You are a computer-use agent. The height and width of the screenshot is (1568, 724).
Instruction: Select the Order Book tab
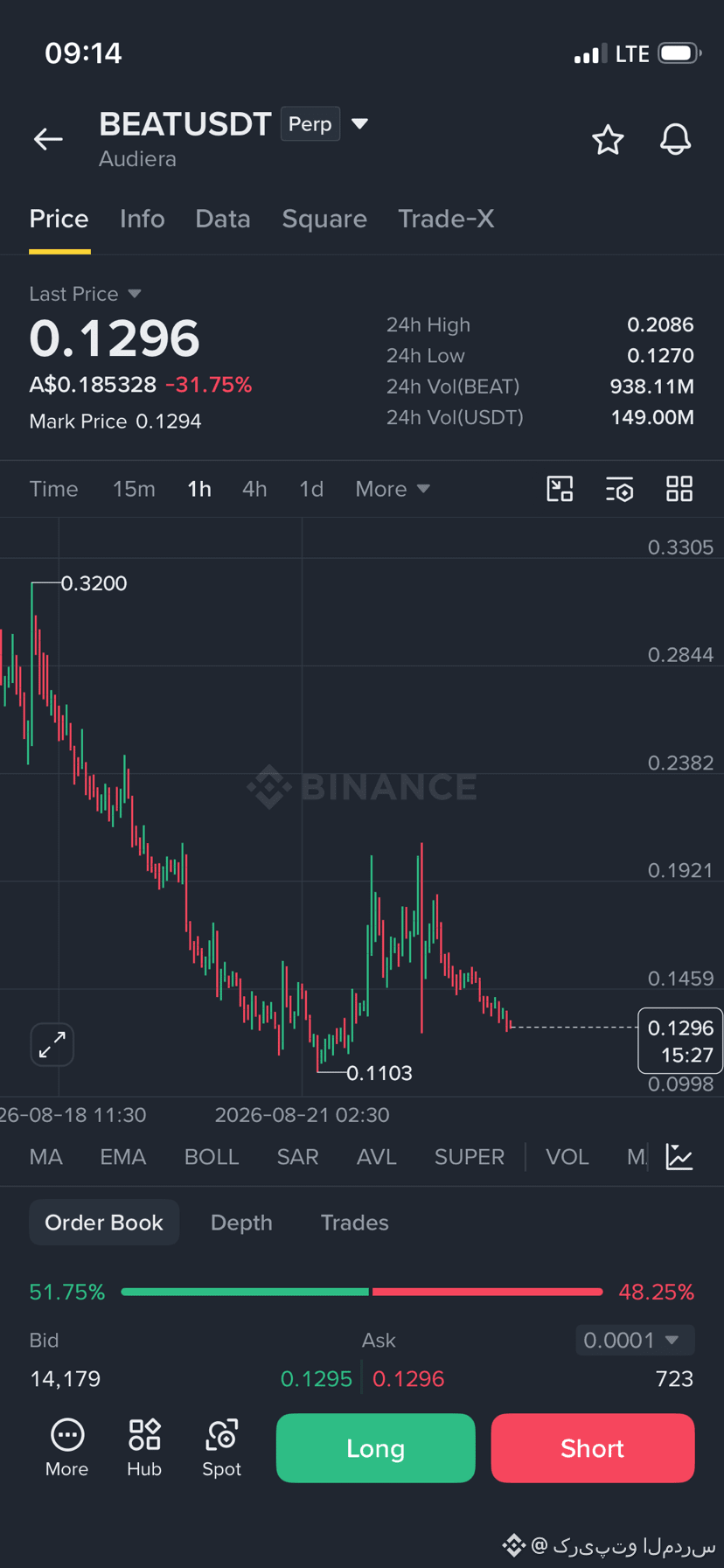coord(104,1223)
